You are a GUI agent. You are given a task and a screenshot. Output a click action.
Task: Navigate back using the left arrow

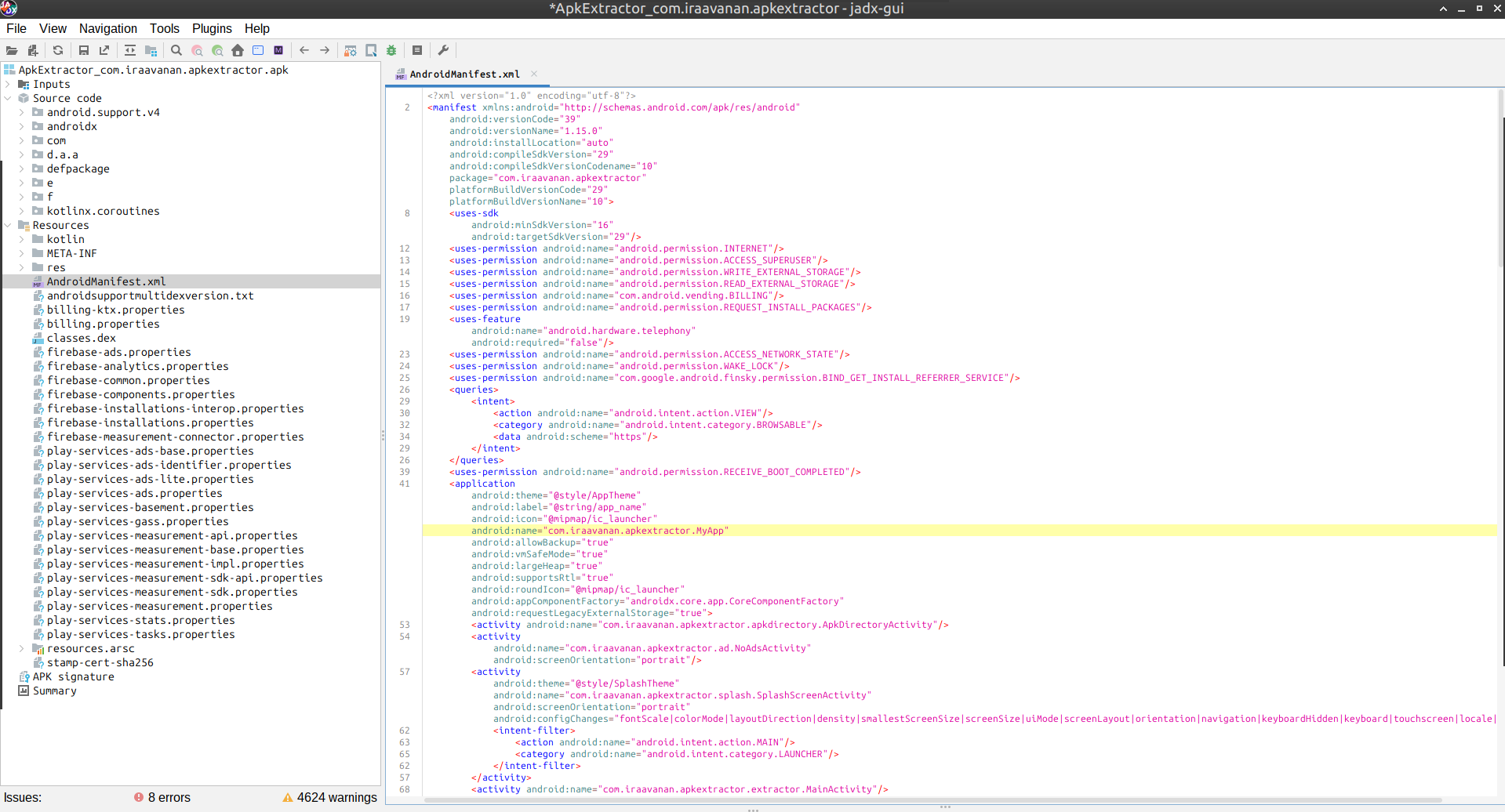click(x=304, y=50)
